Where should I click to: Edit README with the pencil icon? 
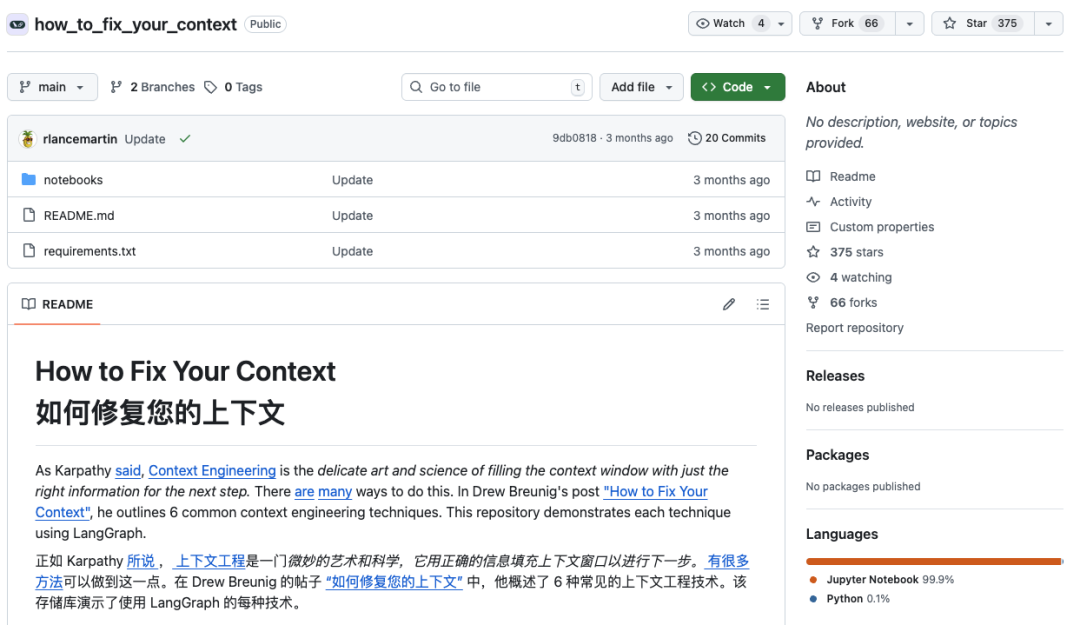[x=729, y=304]
